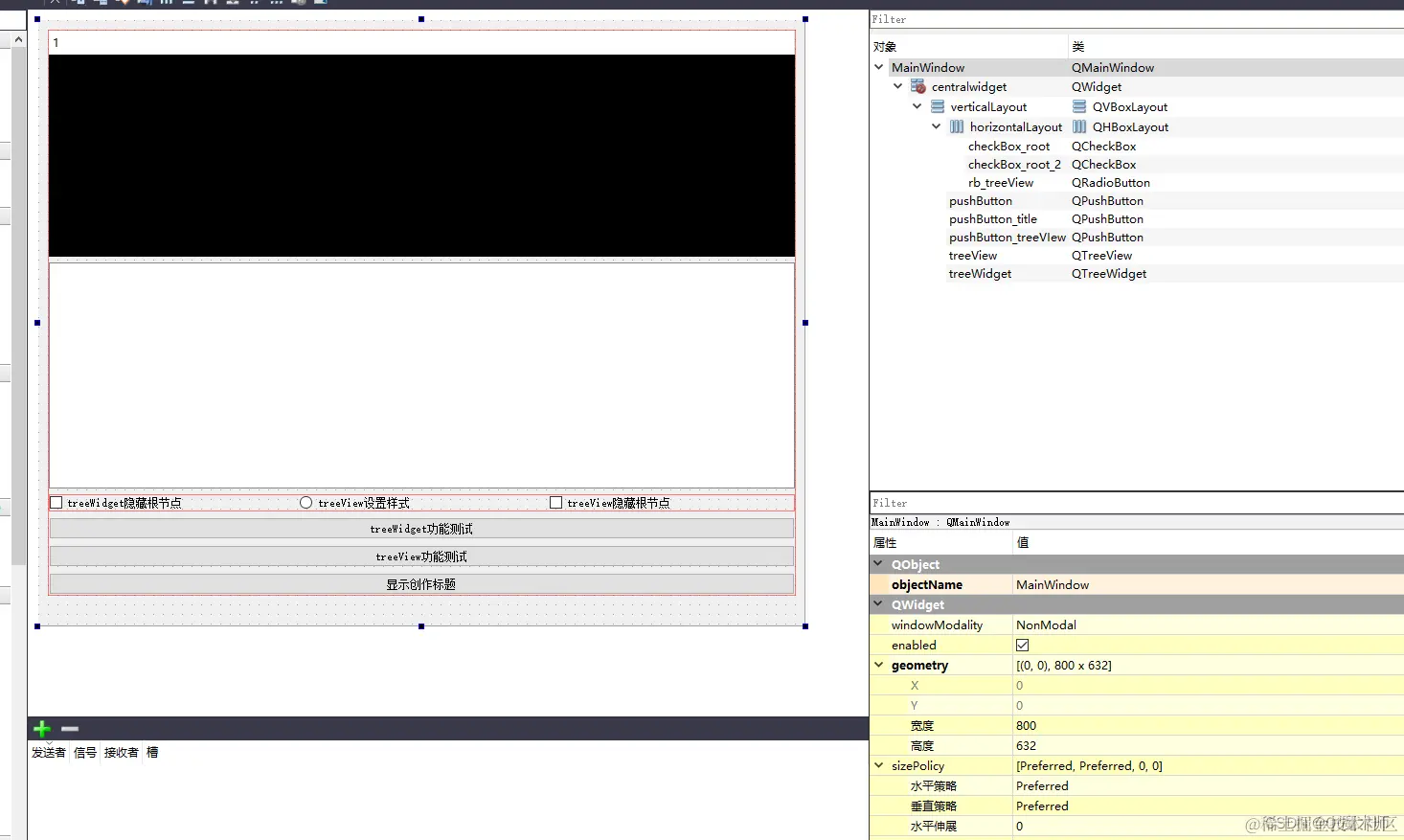1404x840 pixels.
Task: Collapse the centralwidget tree node
Action: click(898, 86)
